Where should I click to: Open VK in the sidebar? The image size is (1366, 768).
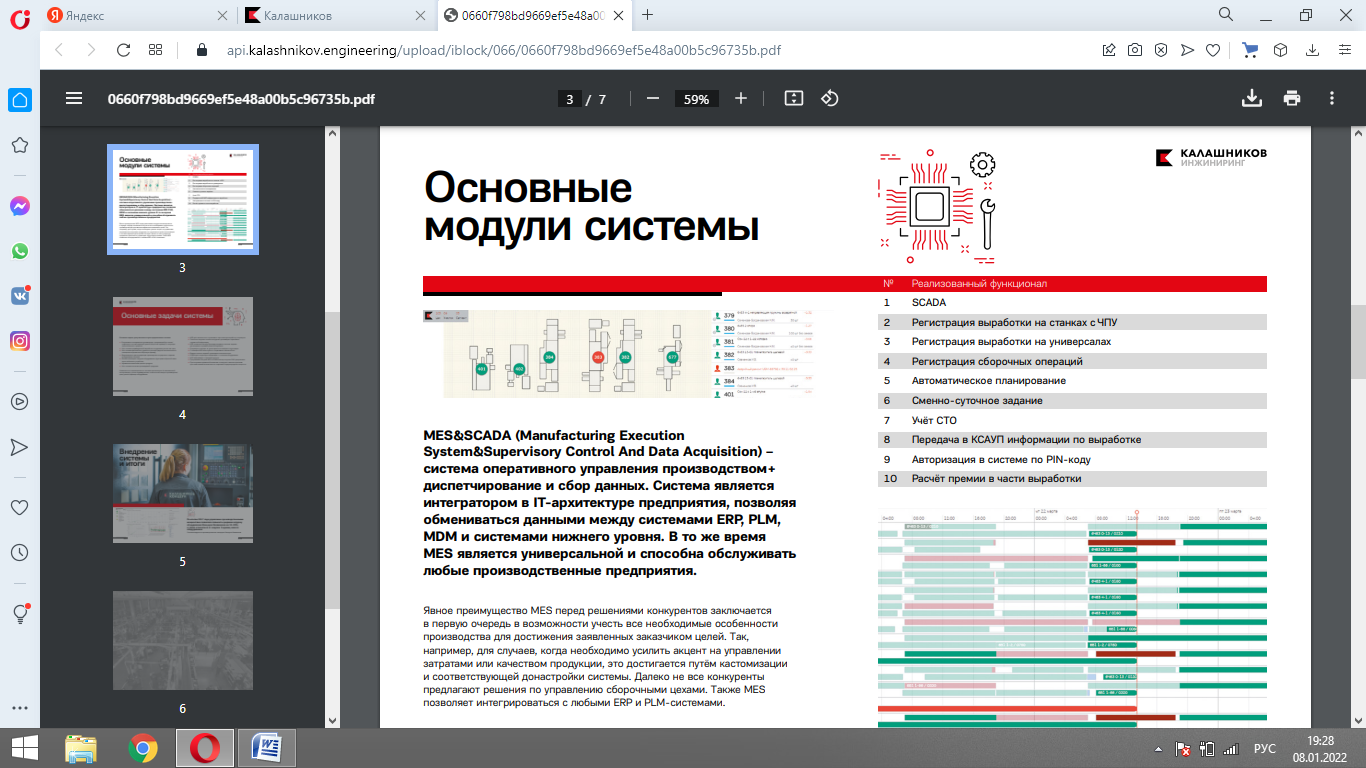coord(20,296)
